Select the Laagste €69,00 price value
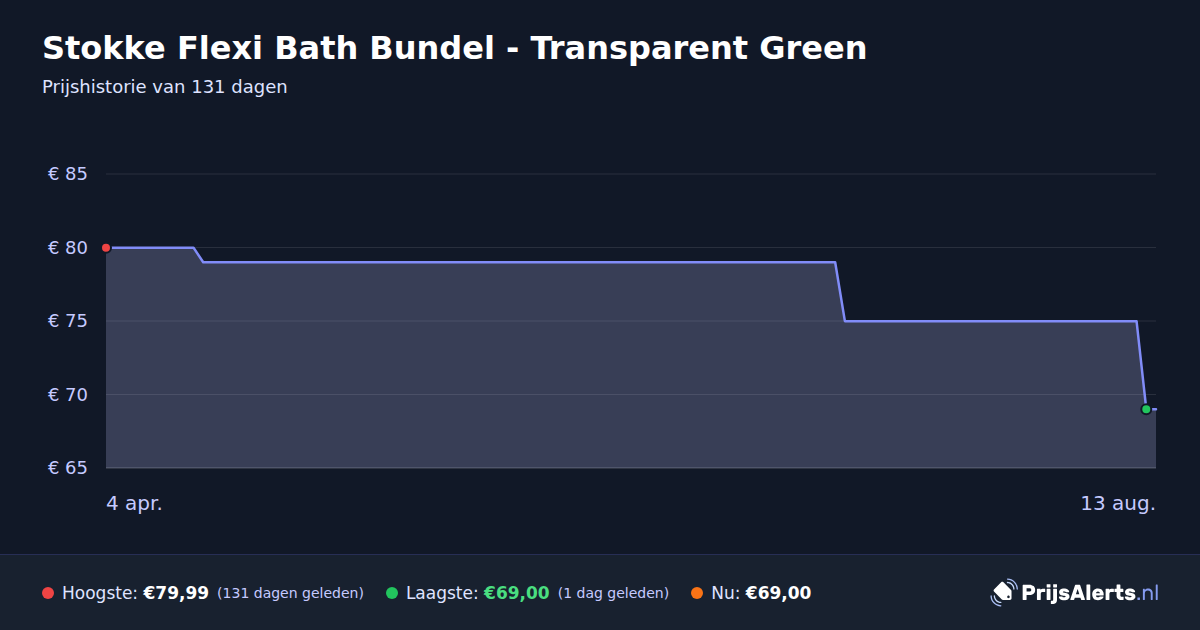1200x630 pixels. 517,593
